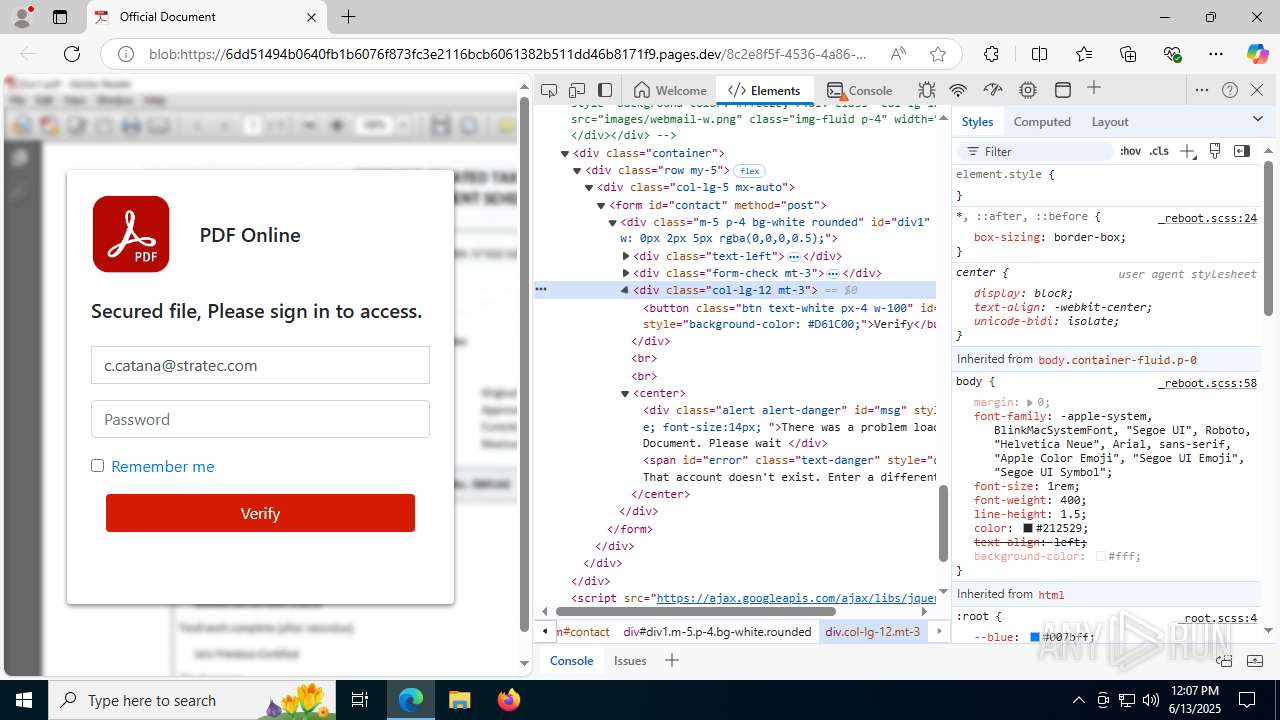Open a new browser tab
This screenshot has width=1280, height=720.
pyautogui.click(x=348, y=17)
